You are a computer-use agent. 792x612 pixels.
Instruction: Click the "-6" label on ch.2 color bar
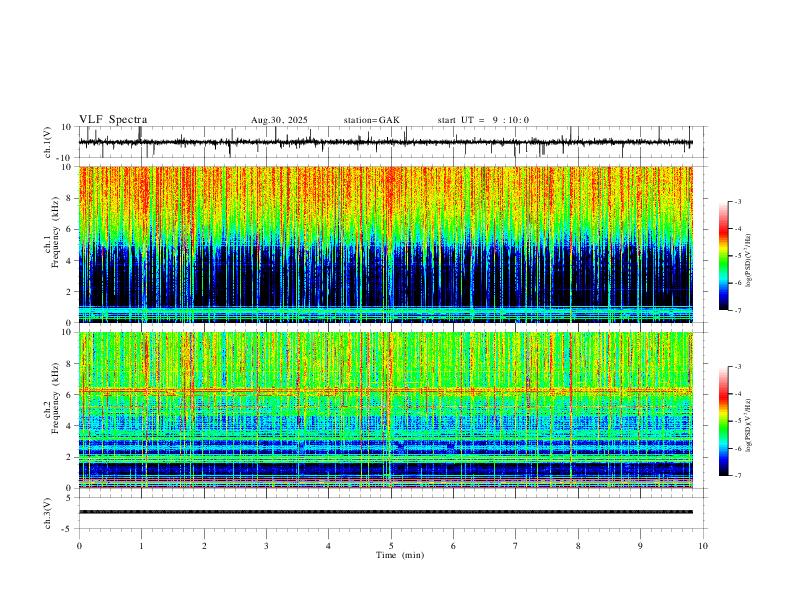coord(738,448)
